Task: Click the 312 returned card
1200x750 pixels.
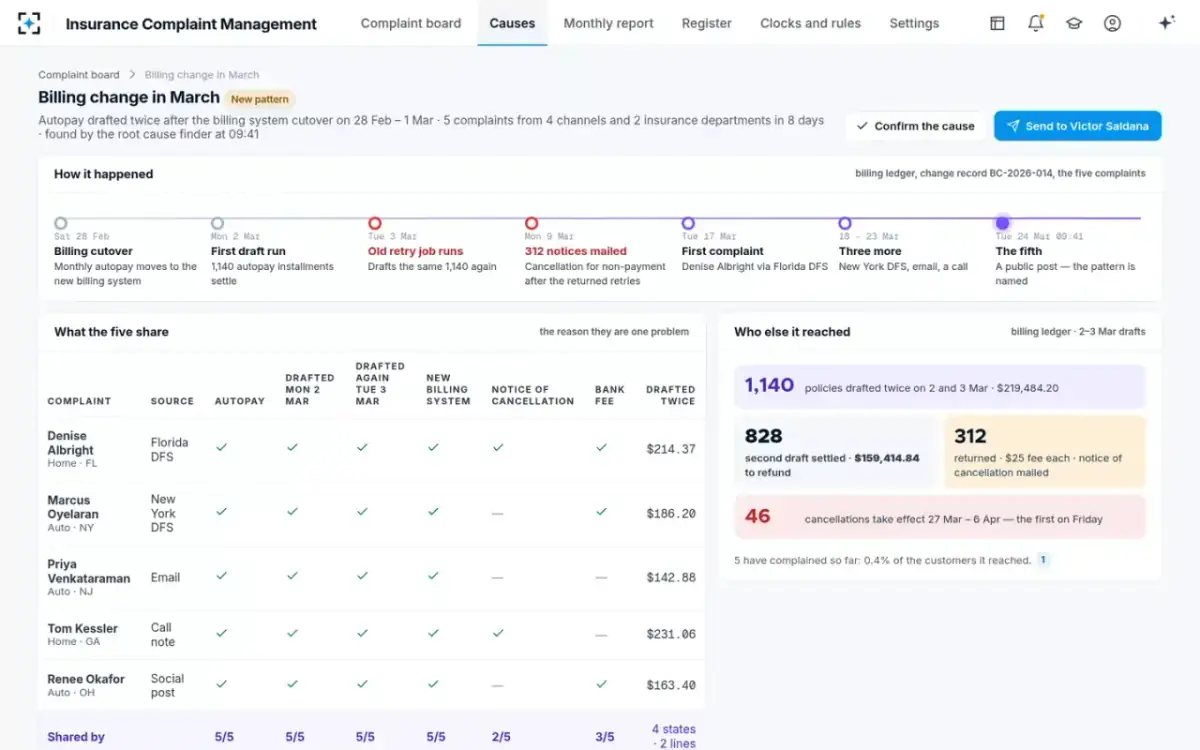Action: tap(1045, 451)
